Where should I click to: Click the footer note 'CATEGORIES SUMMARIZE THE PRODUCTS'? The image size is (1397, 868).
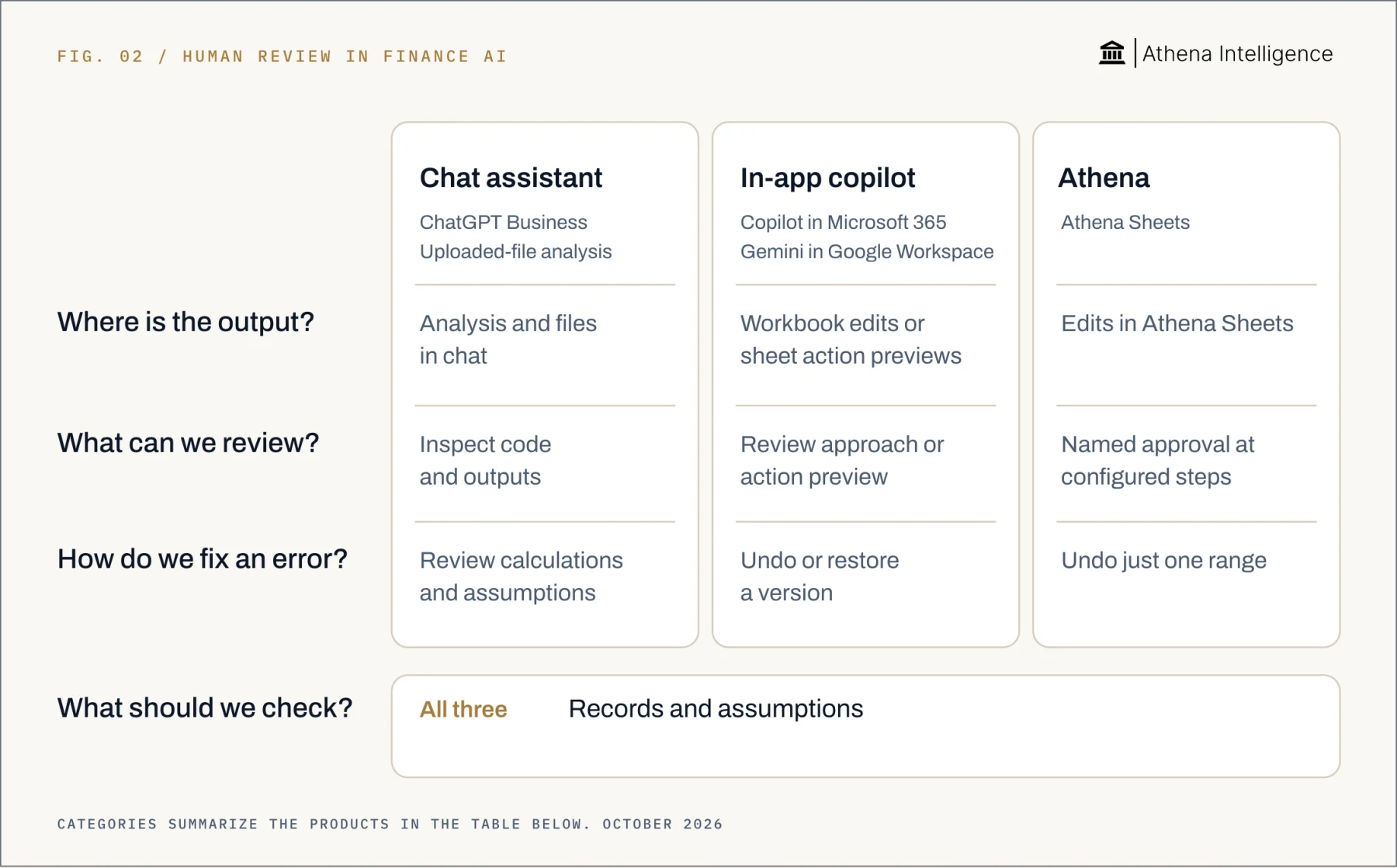click(x=390, y=824)
